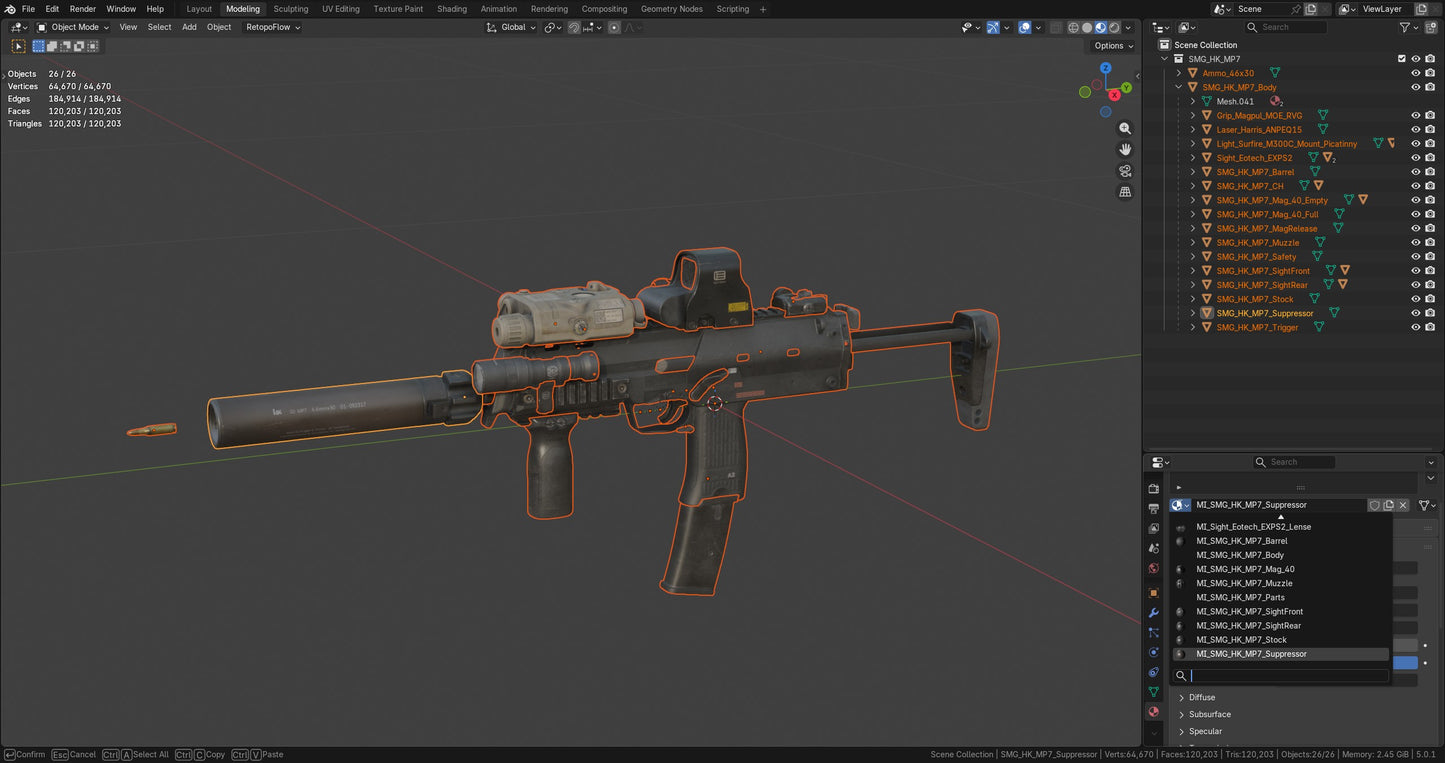Screen dimensions: 1445x763
Task: Switch viewport to solid shading mode
Action: coord(1087,27)
